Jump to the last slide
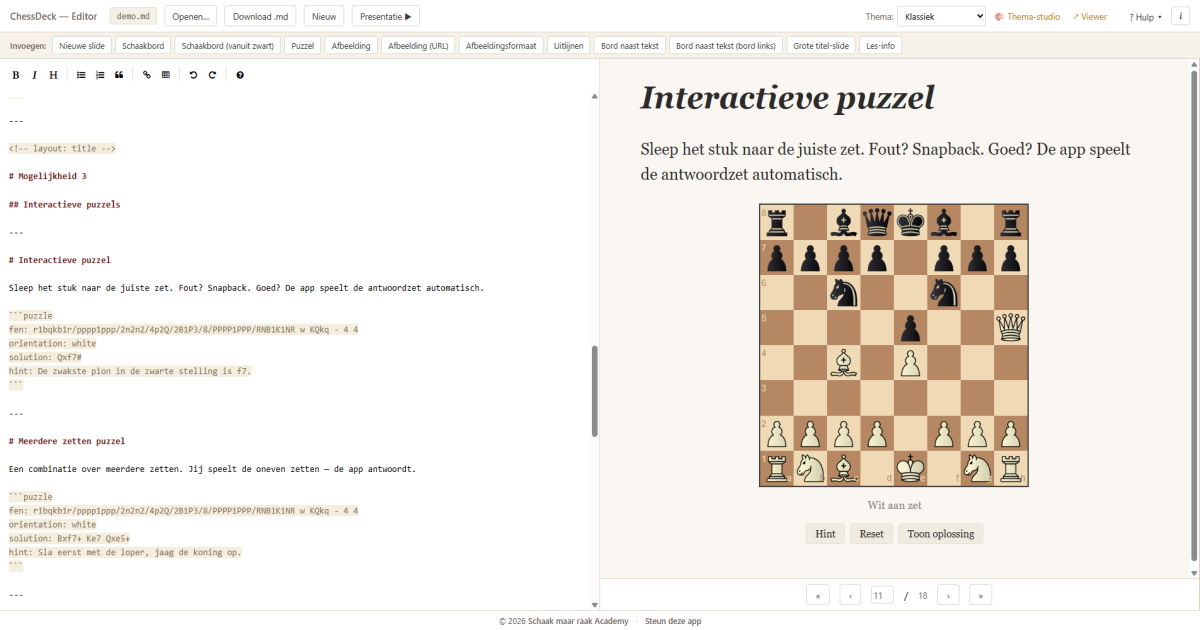The image size is (1200, 630). pos(980,595)
